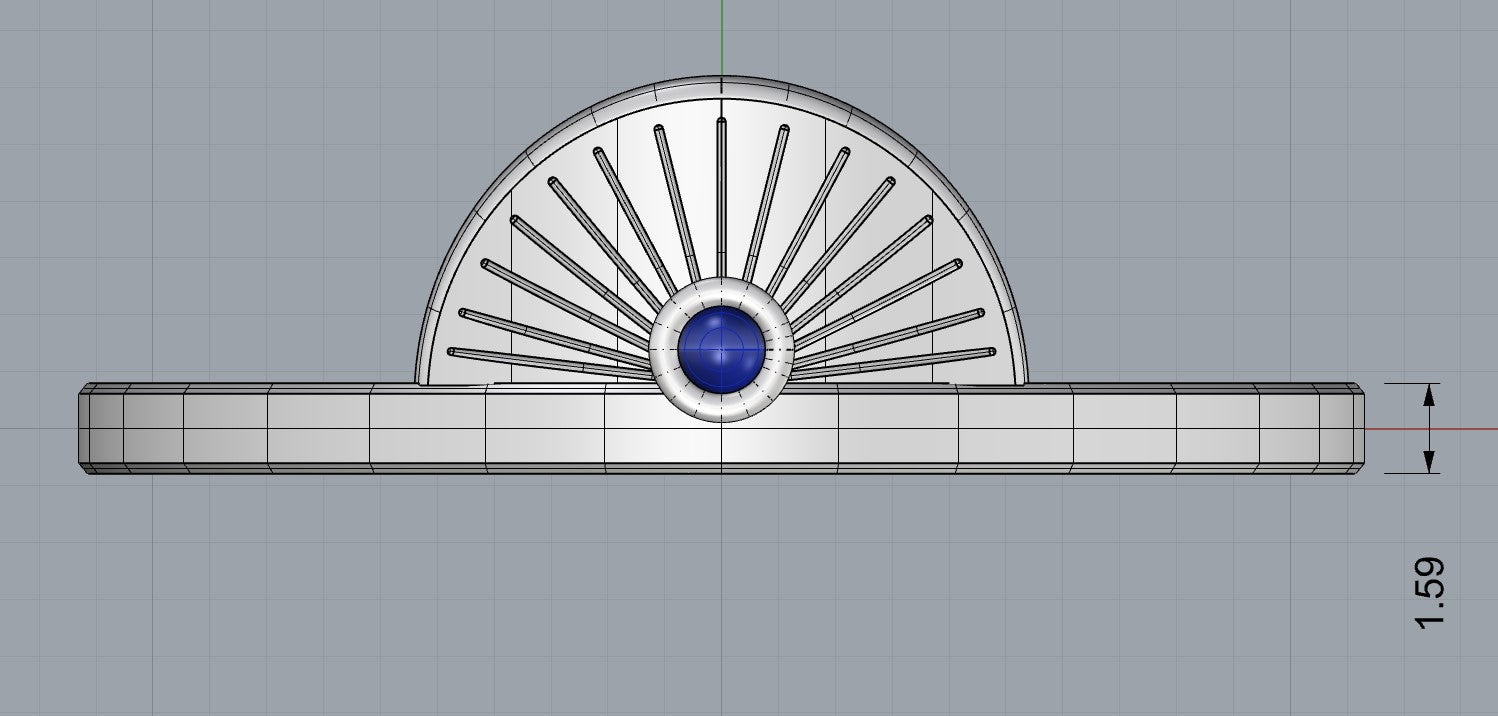Pick the semicircle's bottom-right corner at the band
This screenshot has height=716, width=1498.
click(x=1026, y=381)
